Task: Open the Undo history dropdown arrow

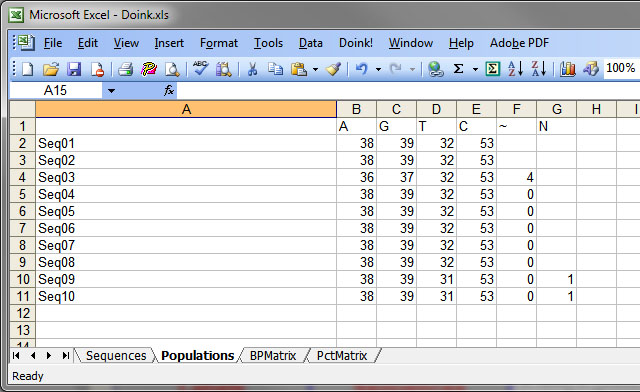Action: [378, 69]
